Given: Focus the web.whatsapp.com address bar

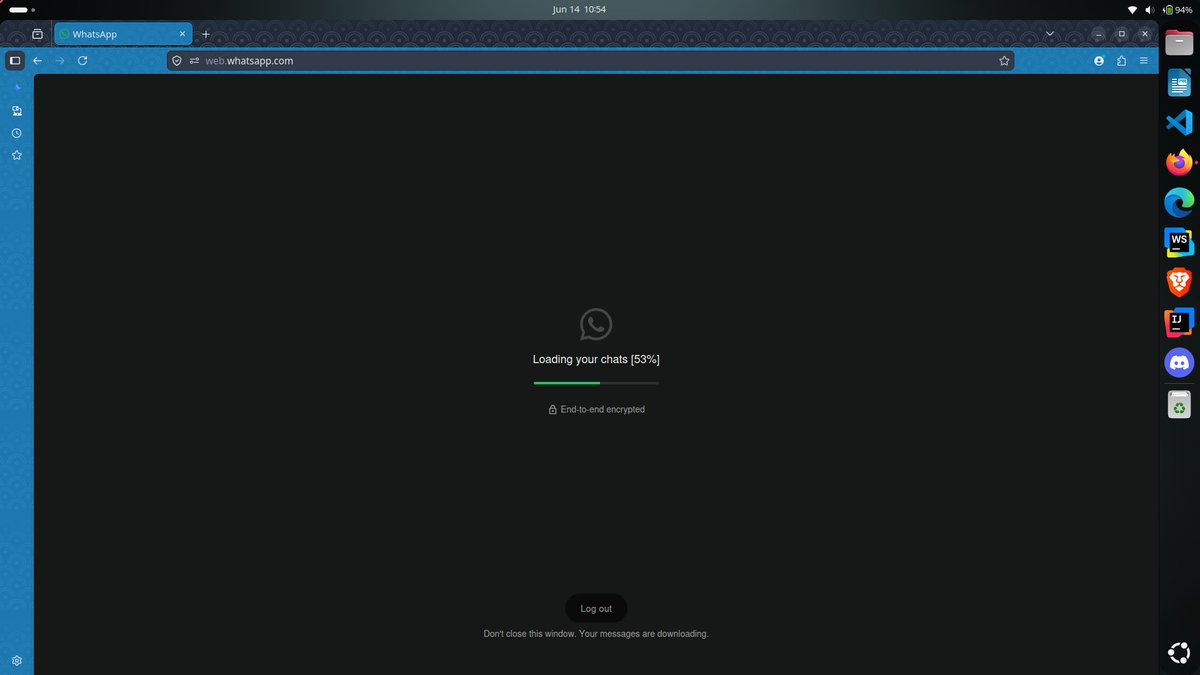Looking at the screenshot, I should pyautogui.click(x=590, y=61).
